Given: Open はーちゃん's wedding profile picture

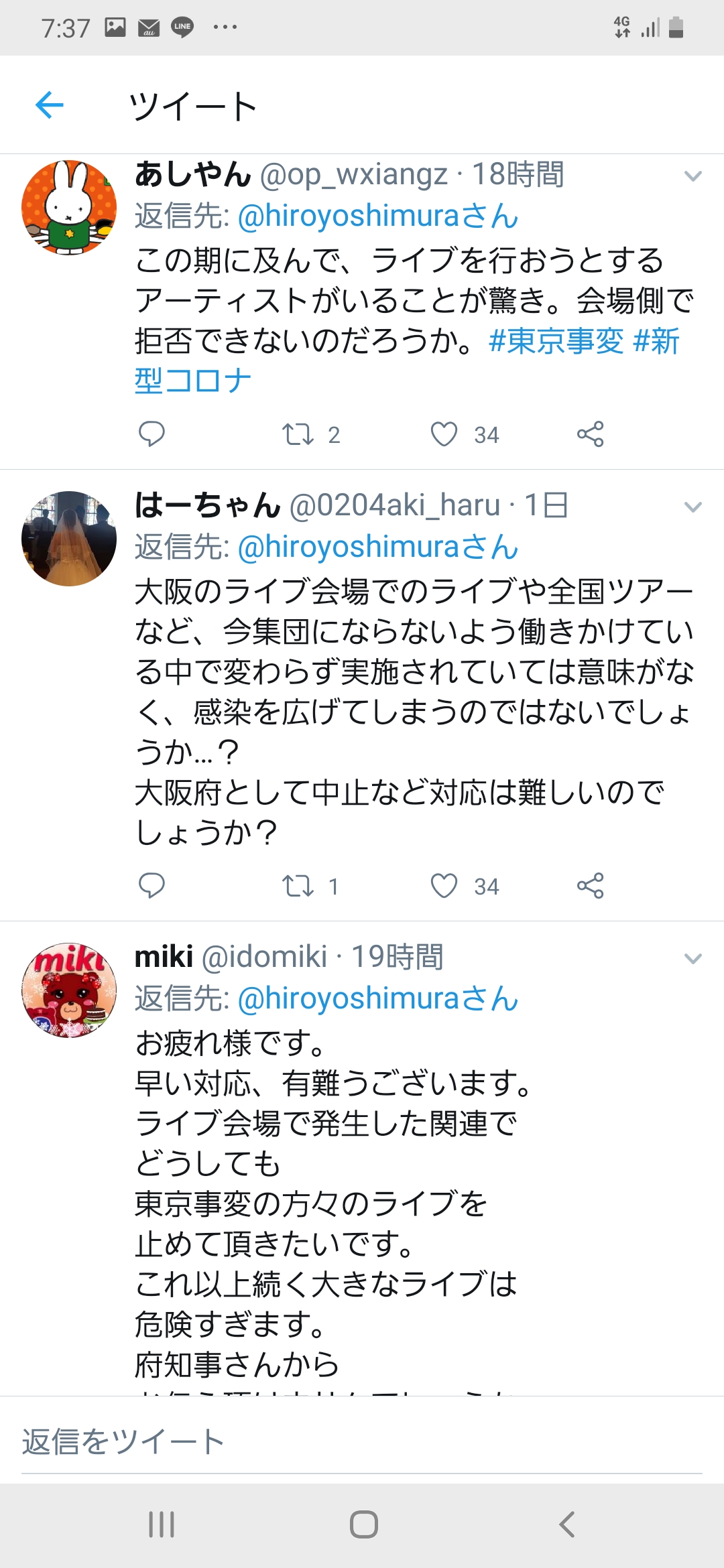Looking at the screenshot, I should [69, 539].
